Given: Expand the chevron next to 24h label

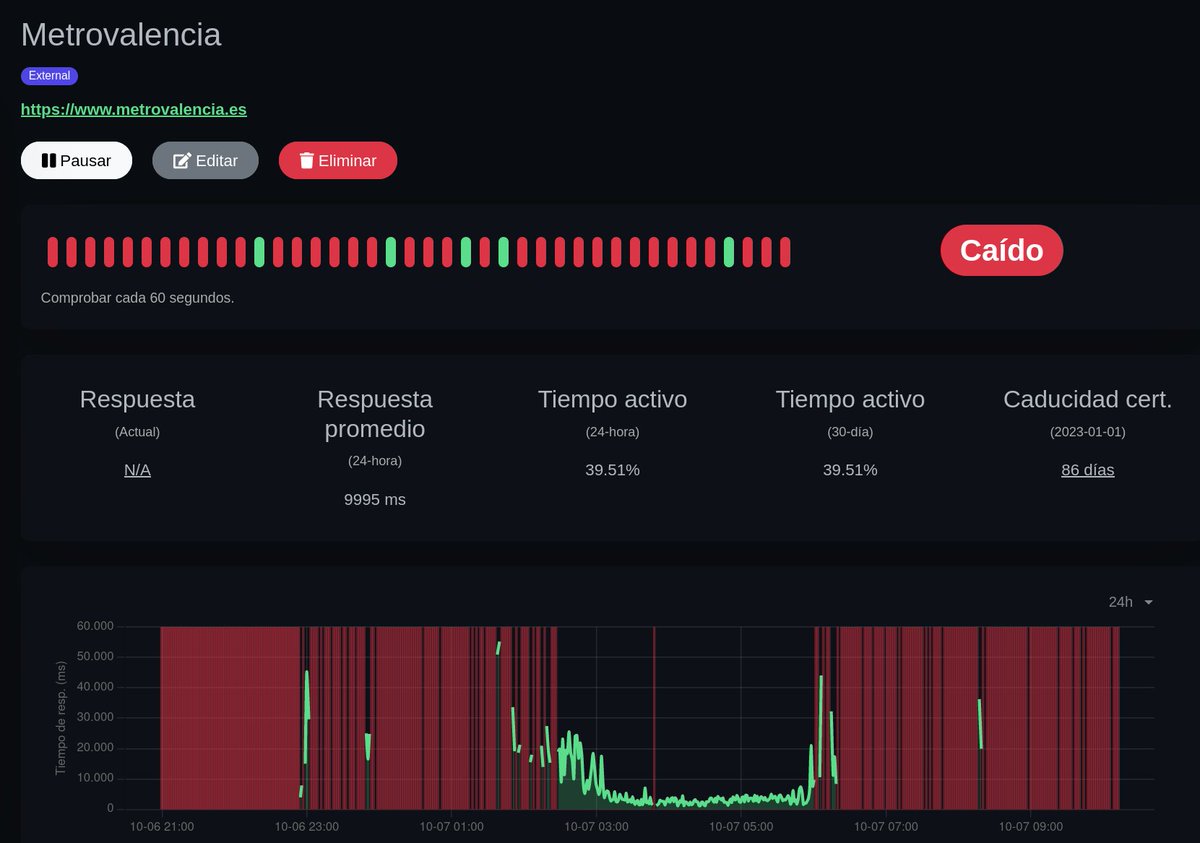Looking at the screenshot, I should [x=1148, y=602].
